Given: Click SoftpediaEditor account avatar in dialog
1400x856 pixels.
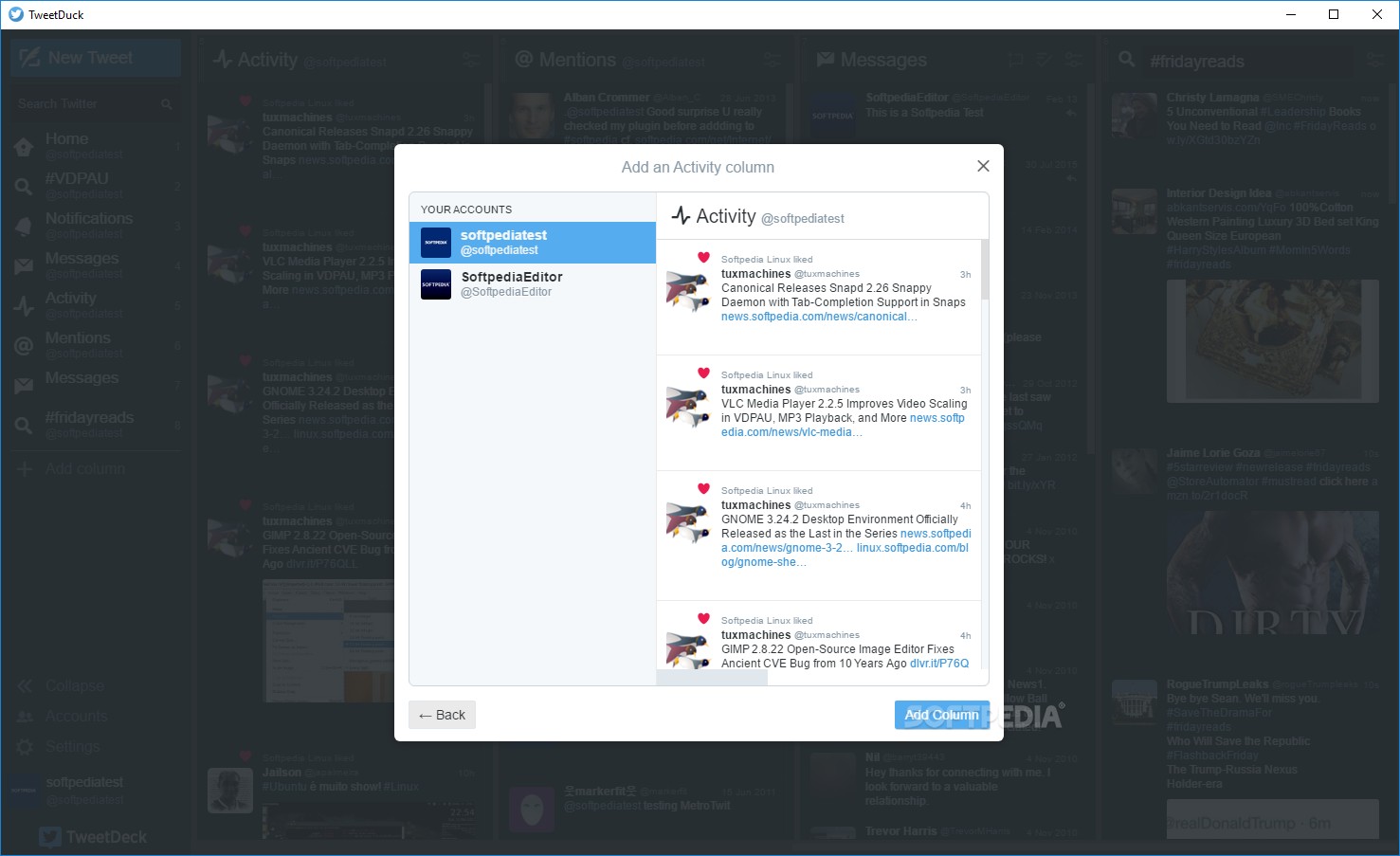Looking at the screenshot, I should point(436,284).
